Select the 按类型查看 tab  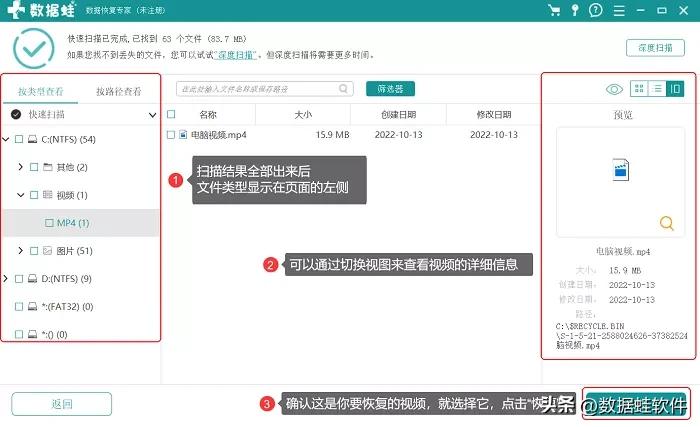(x=43, y=91)
